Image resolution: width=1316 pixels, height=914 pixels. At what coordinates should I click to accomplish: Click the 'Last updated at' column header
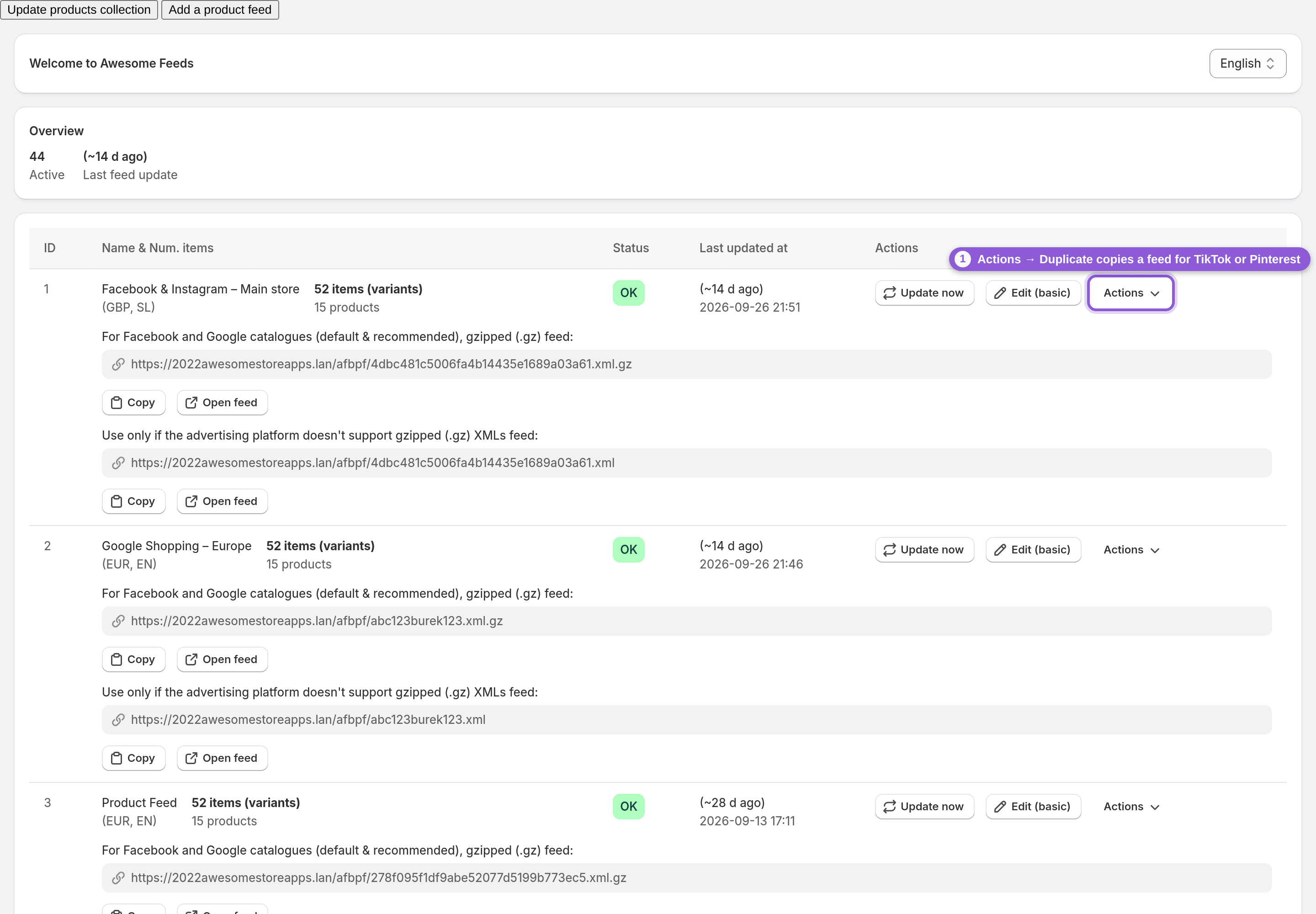(x=743, y=248)
